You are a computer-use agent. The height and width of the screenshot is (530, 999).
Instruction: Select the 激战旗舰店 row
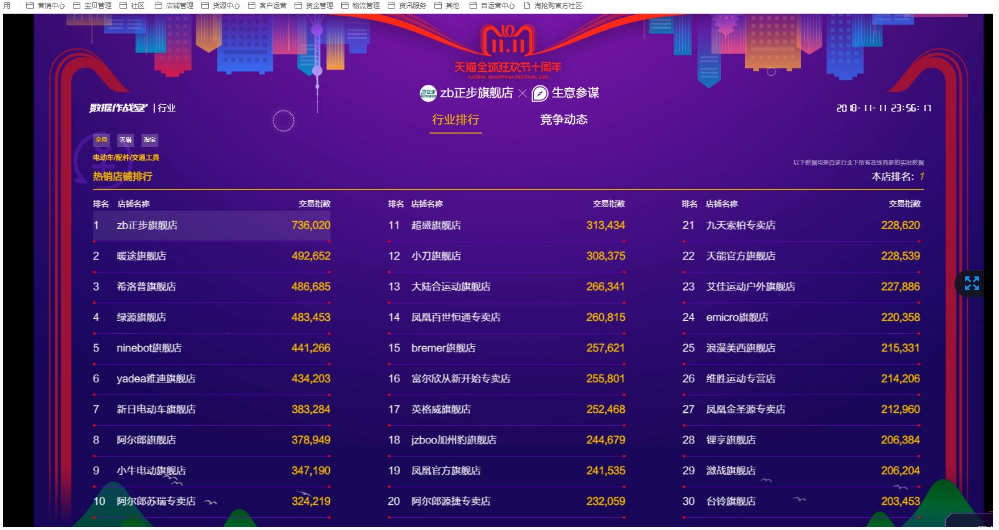(801, 470)
